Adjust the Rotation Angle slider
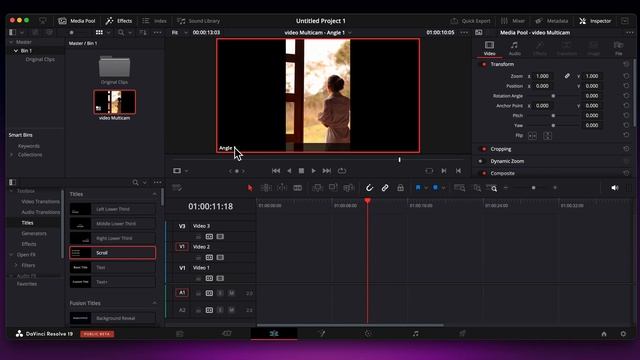640x360 pixels. [553, 96]
